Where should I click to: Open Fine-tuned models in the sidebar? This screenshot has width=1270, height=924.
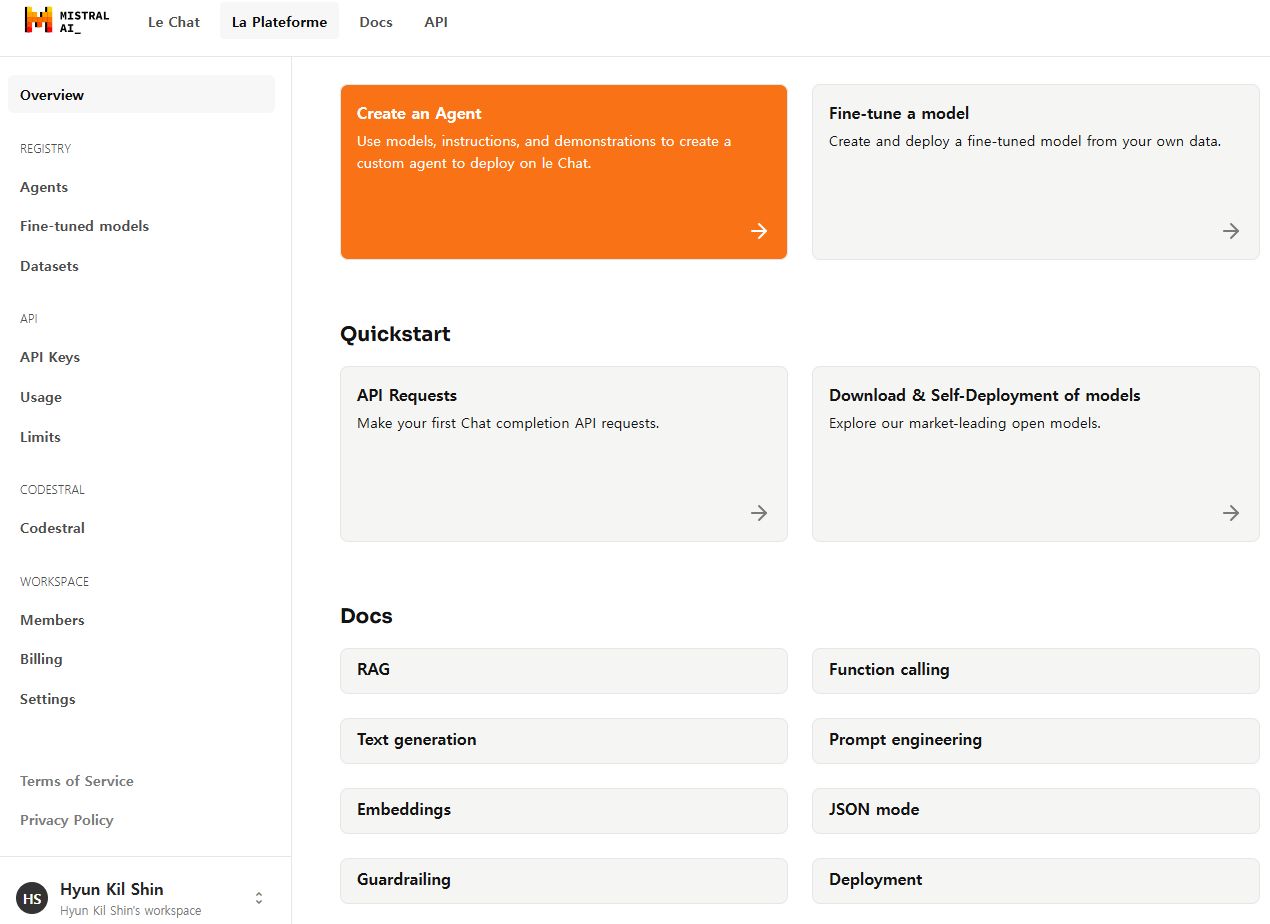click(84, 226)
